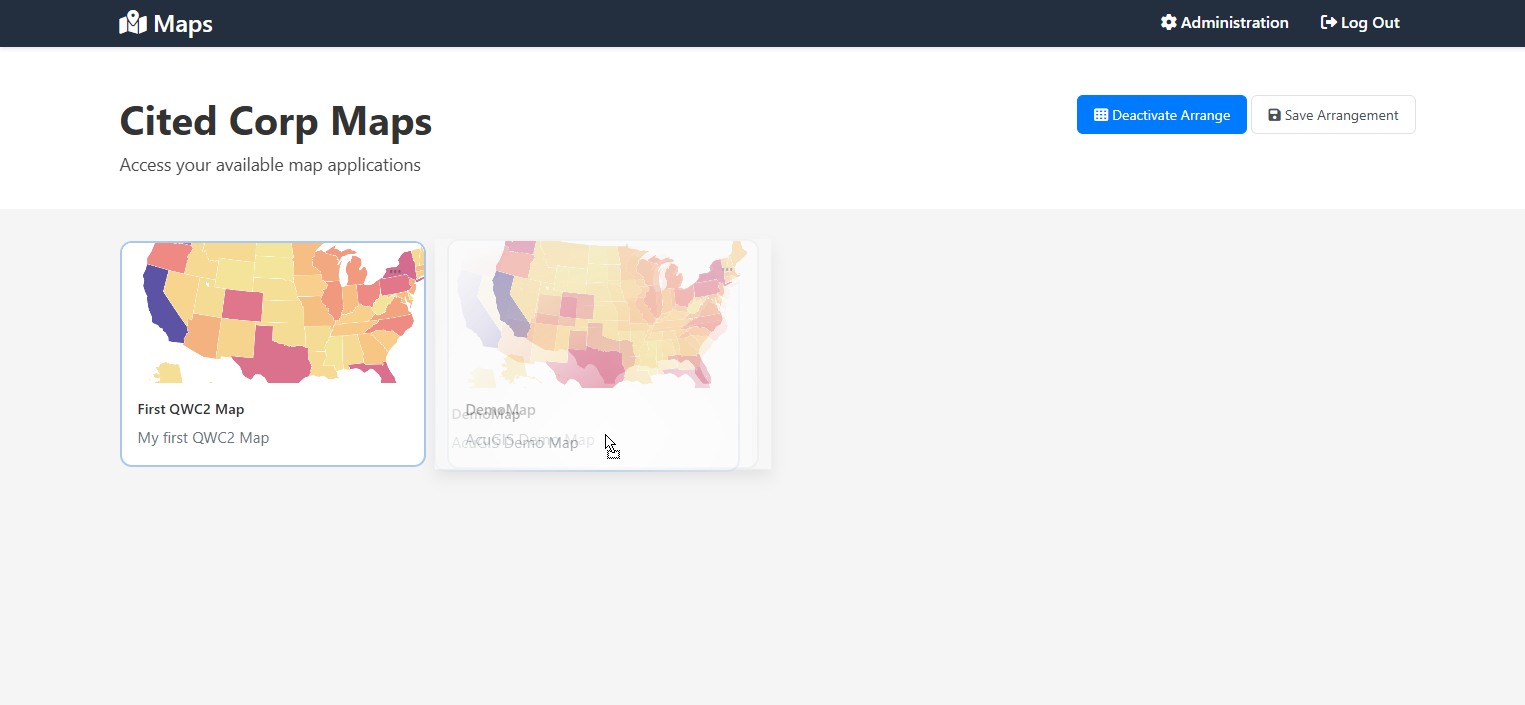Click the Maps brand title text
This screenshot has width=1525, height=705.
tap(183, 23)
